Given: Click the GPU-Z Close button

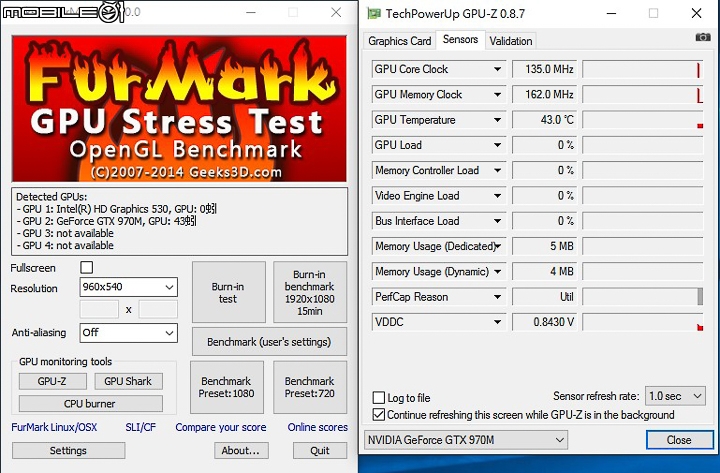Looking at the screenshot, I should click(x=680, y=440).
